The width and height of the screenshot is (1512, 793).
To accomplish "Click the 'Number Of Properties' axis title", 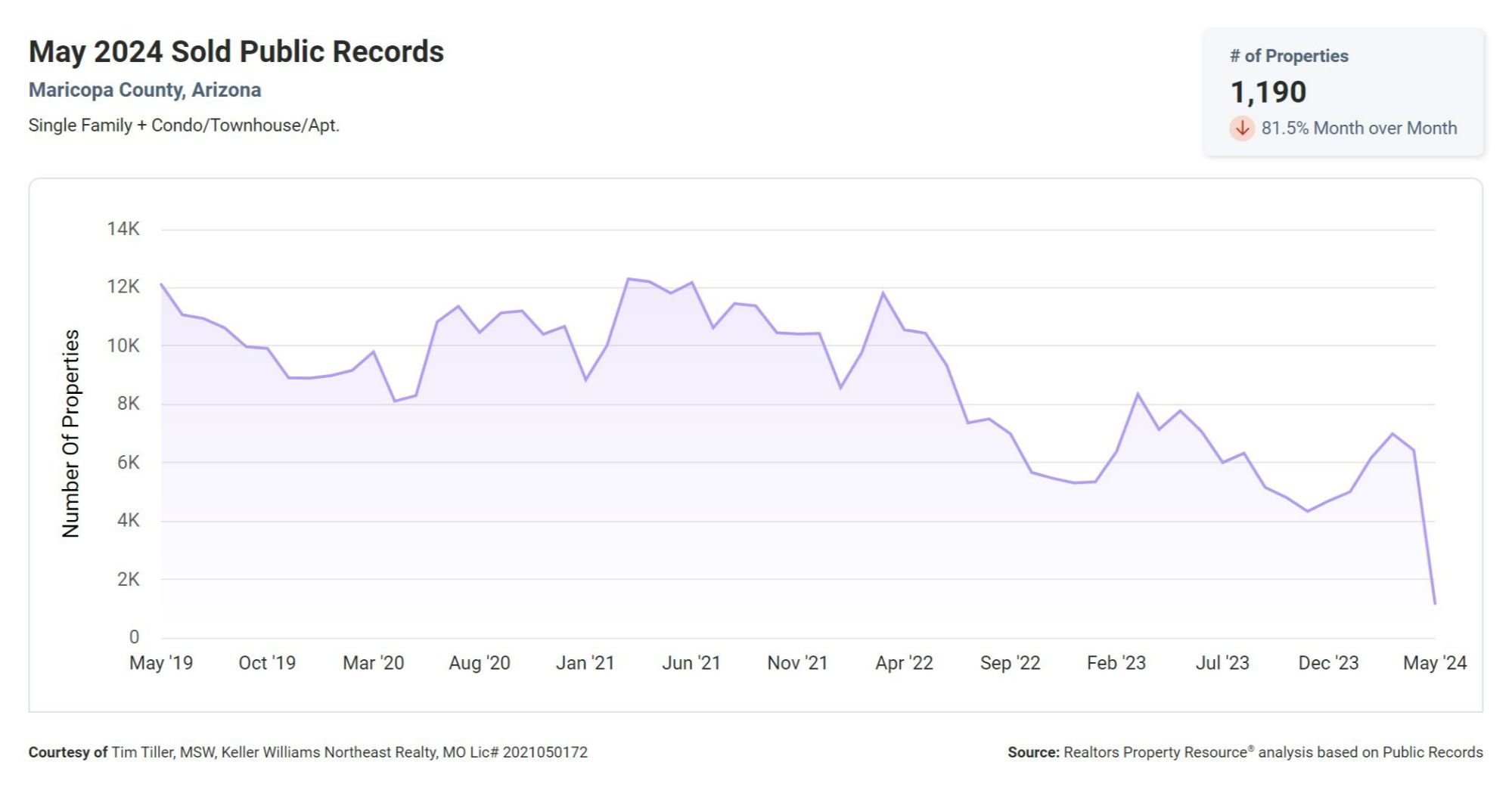I will 70,433.
